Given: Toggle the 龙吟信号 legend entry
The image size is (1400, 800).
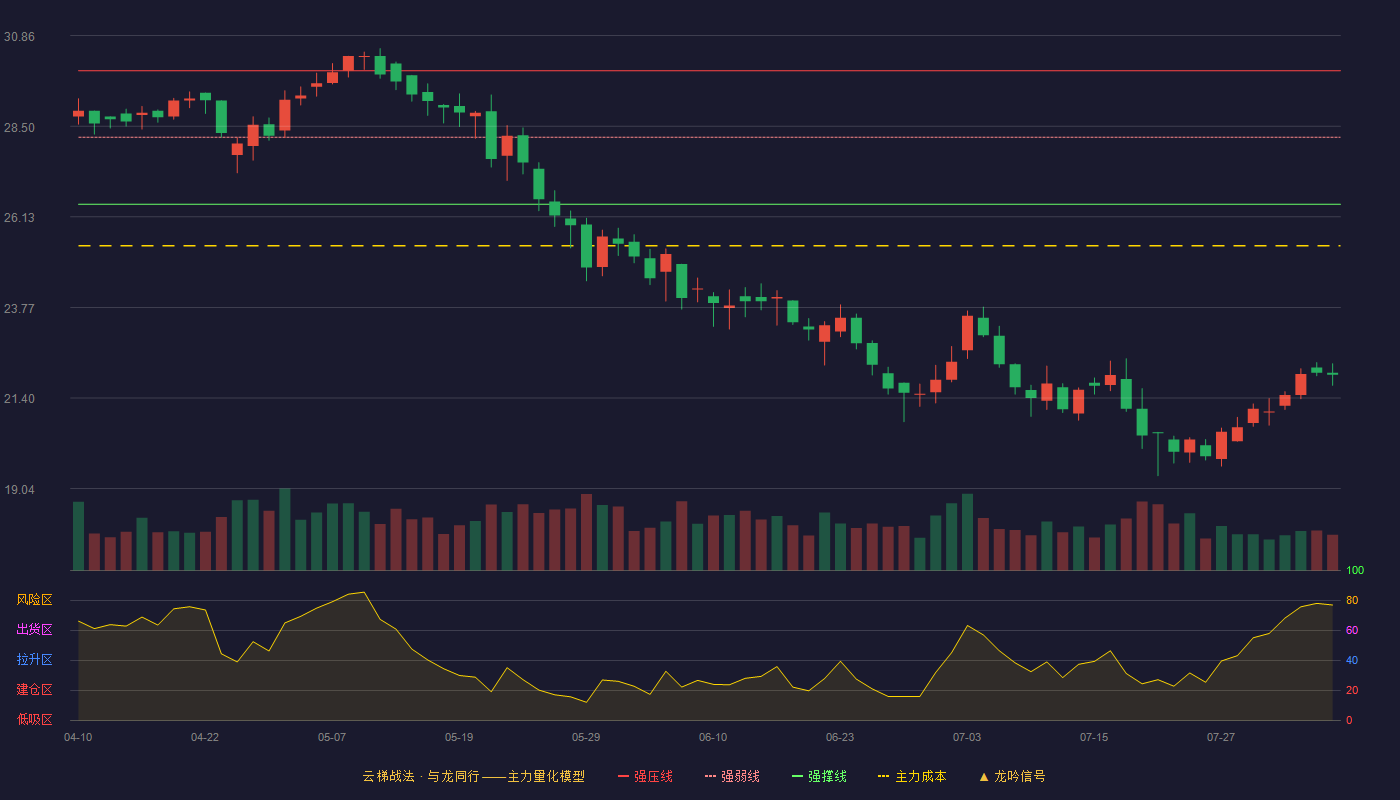Looking at the screenshot, I should (1012, 776).
